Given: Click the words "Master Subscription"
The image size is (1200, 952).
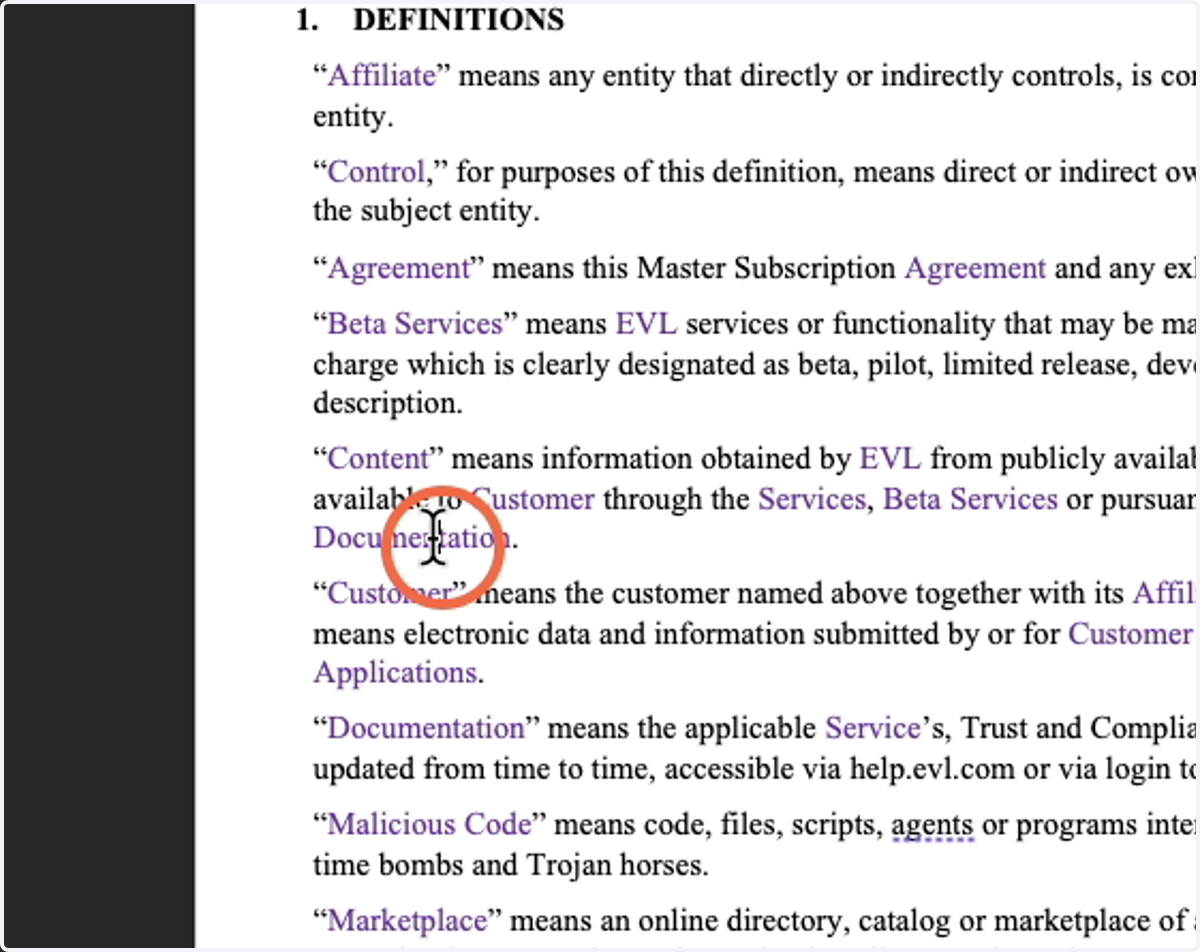Looking at the screenshot, I should pos(767,268).
